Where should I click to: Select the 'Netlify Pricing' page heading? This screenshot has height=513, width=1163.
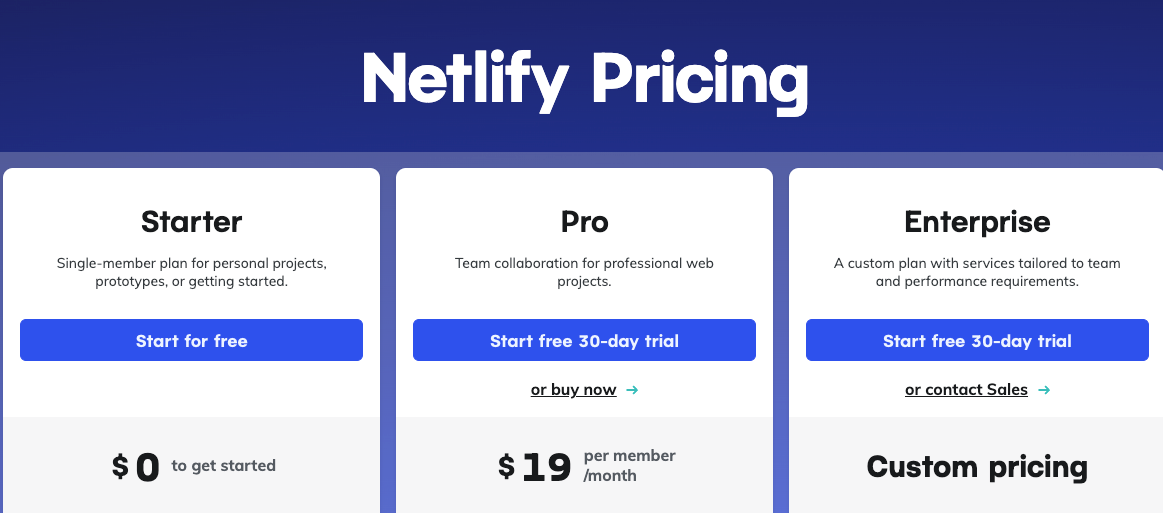click(x=584, y=80)
